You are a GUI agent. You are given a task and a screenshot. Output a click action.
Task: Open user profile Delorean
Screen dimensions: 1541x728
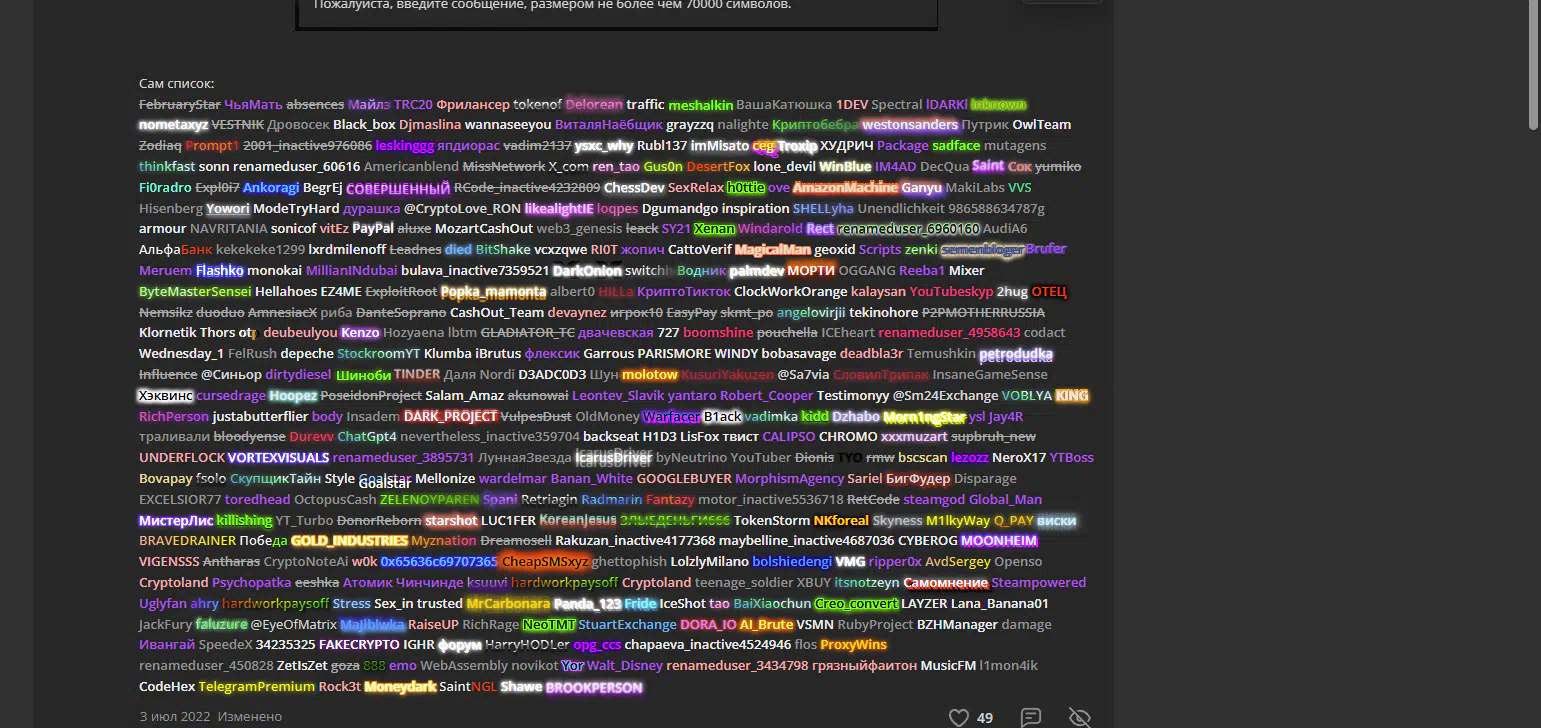click(x=594, y=104)
